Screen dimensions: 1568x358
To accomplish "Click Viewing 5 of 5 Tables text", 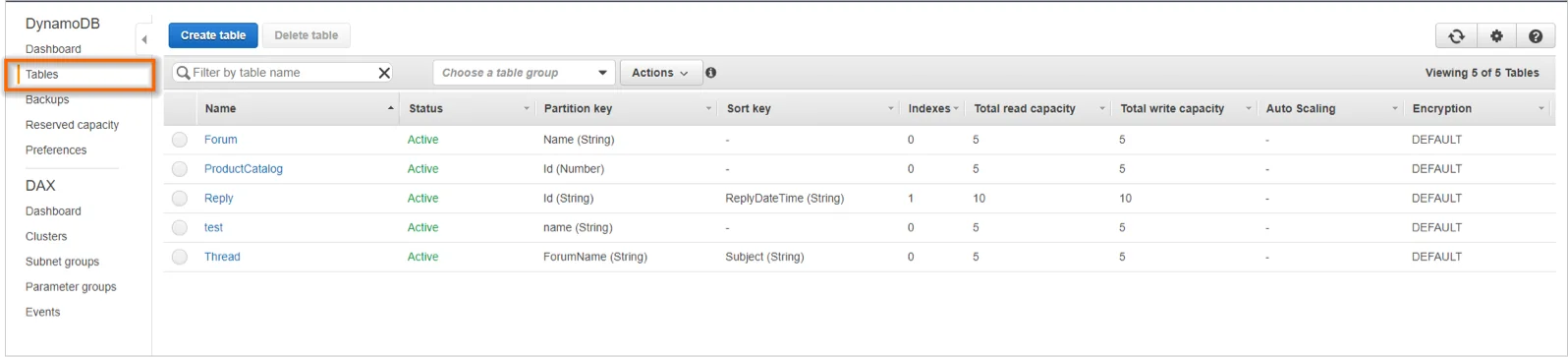I will coord(1482,73).
